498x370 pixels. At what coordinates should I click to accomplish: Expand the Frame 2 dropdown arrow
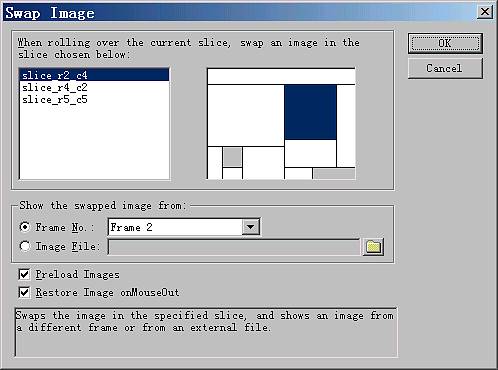(x=250, y=227)
